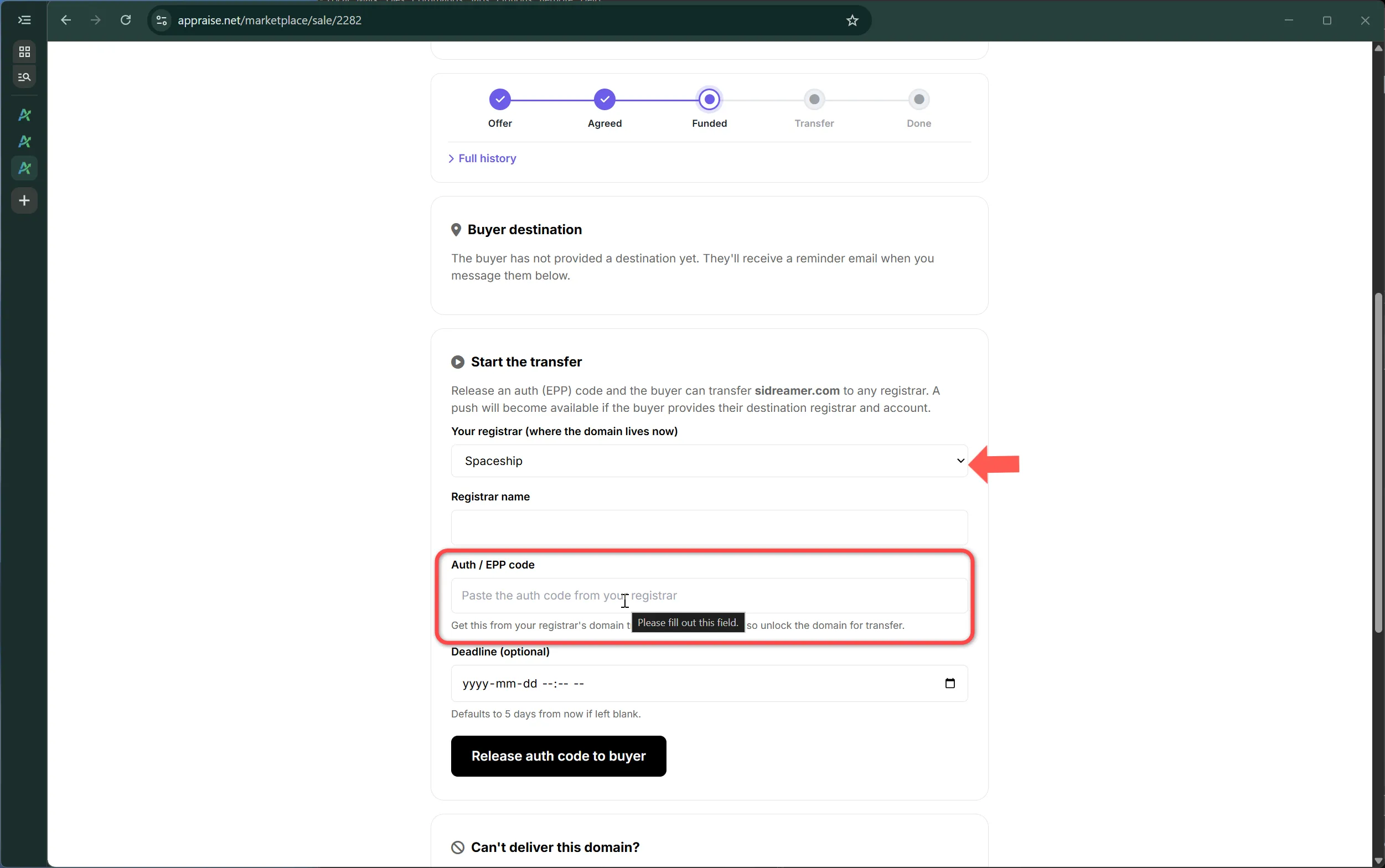Switch to the first Appraise sidebar tab

point(24,115)
